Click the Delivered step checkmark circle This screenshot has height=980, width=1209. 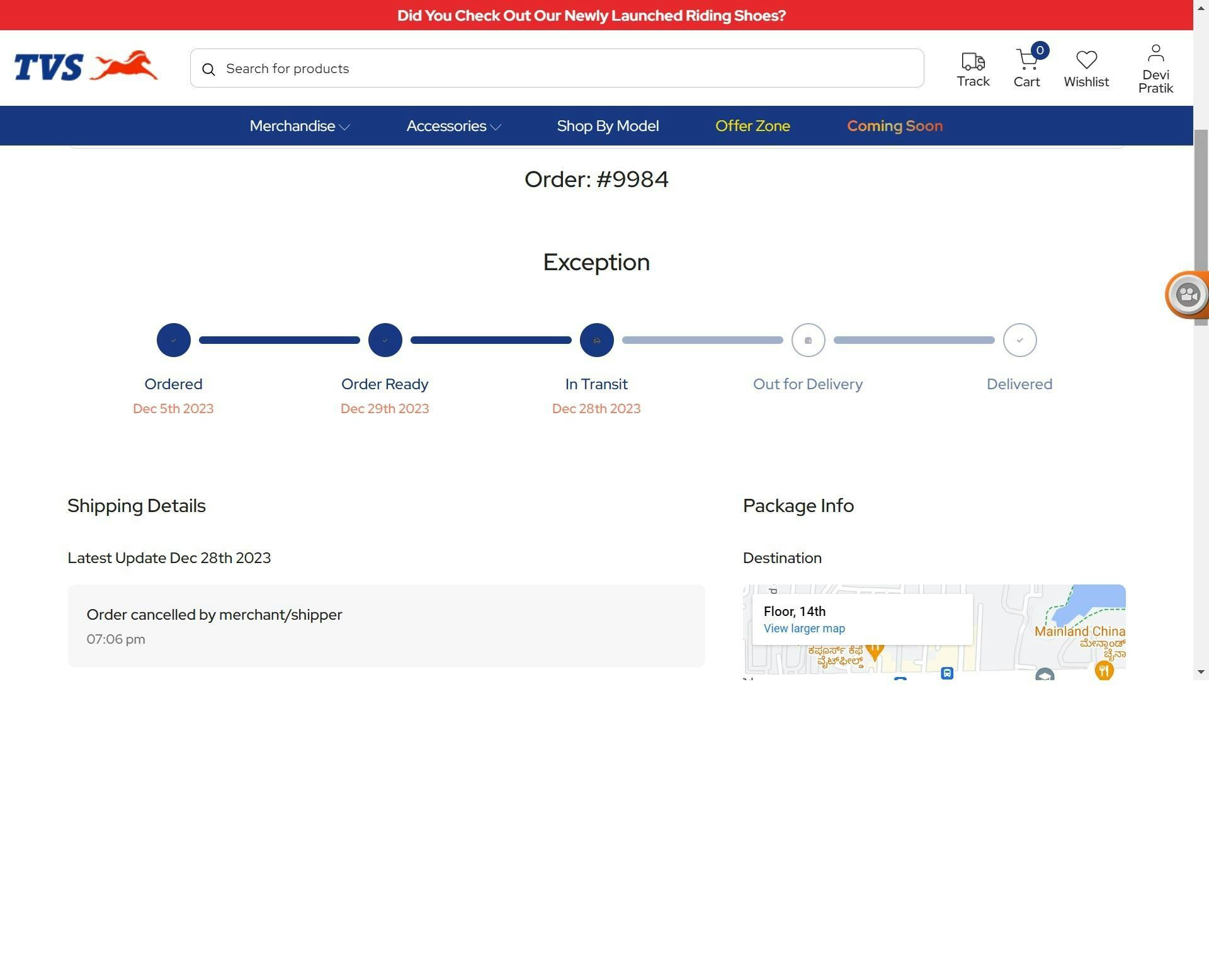[x=1019, y=340]
